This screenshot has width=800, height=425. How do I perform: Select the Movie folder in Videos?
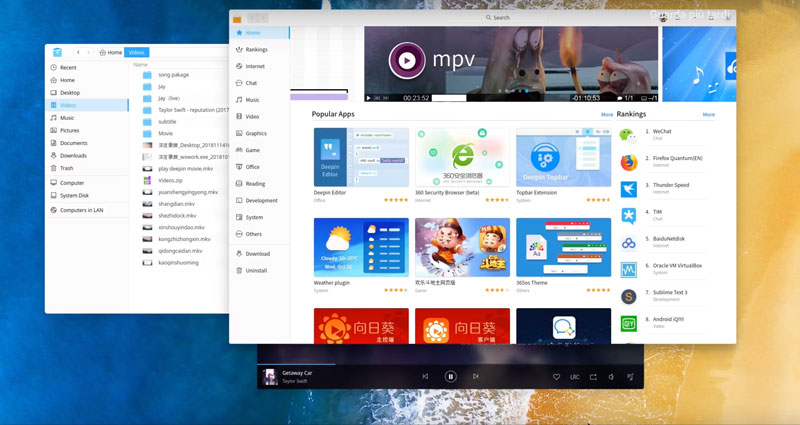pos(165,134)
